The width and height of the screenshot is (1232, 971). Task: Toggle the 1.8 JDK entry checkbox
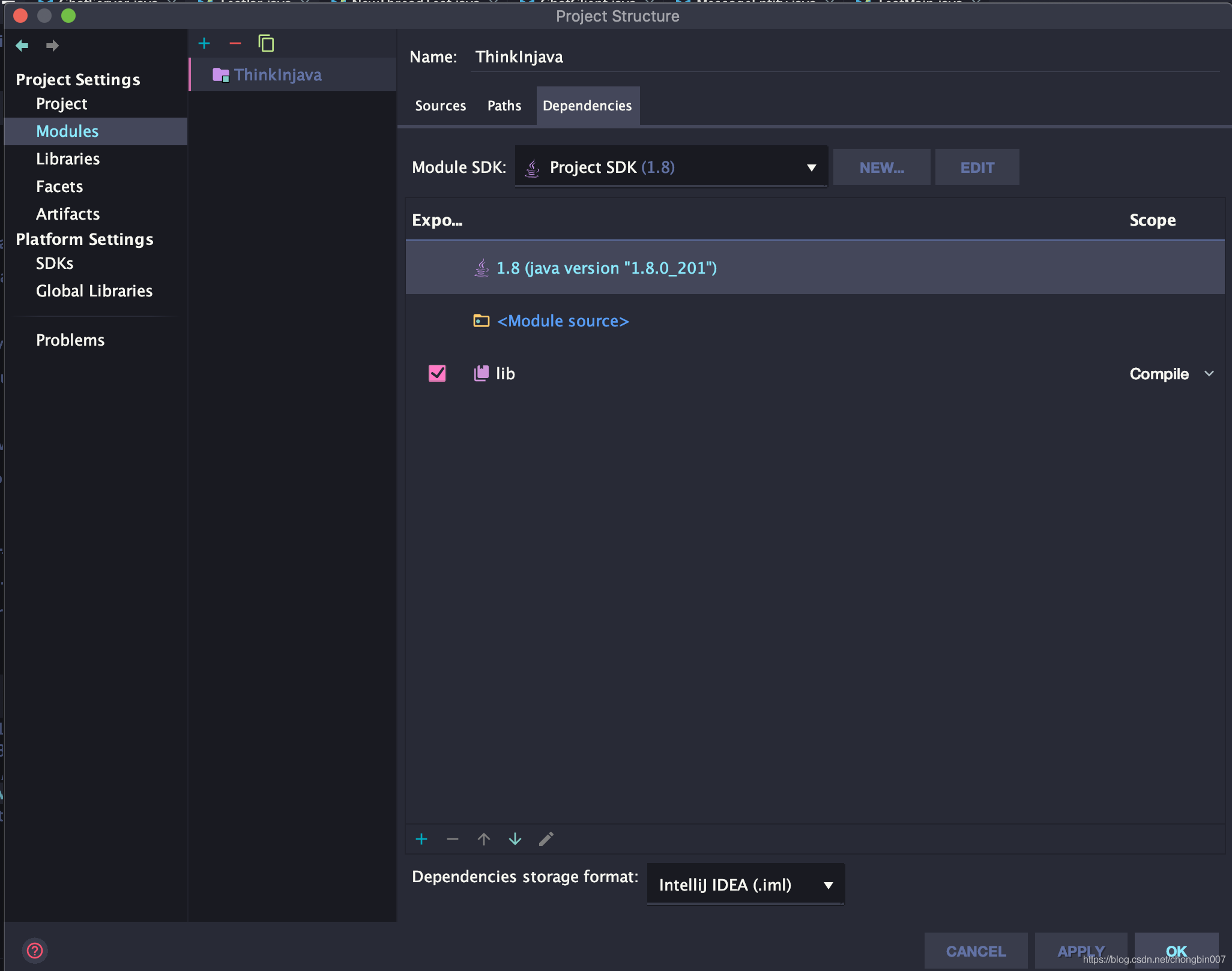[x=437, y=267]
